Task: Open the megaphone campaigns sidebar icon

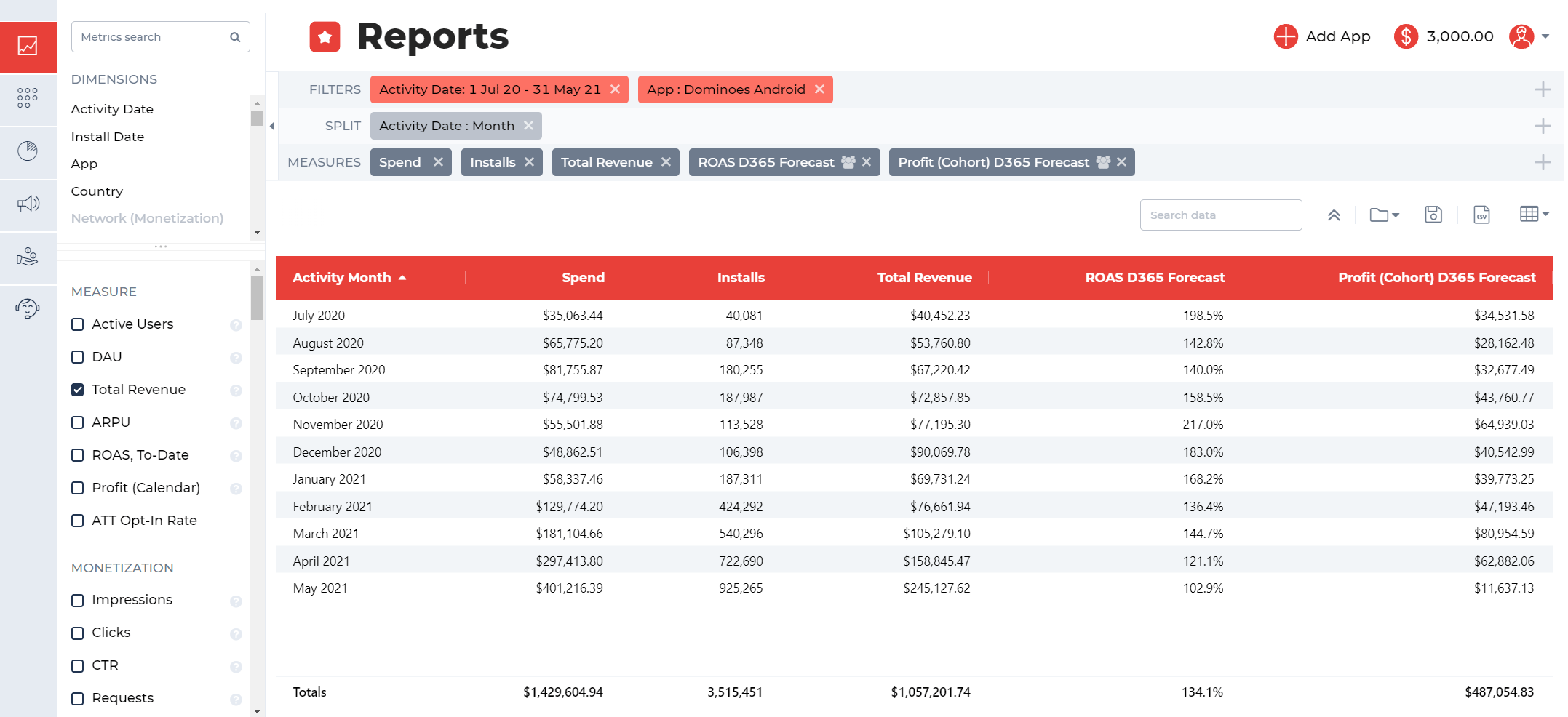Action: point(28,204)
